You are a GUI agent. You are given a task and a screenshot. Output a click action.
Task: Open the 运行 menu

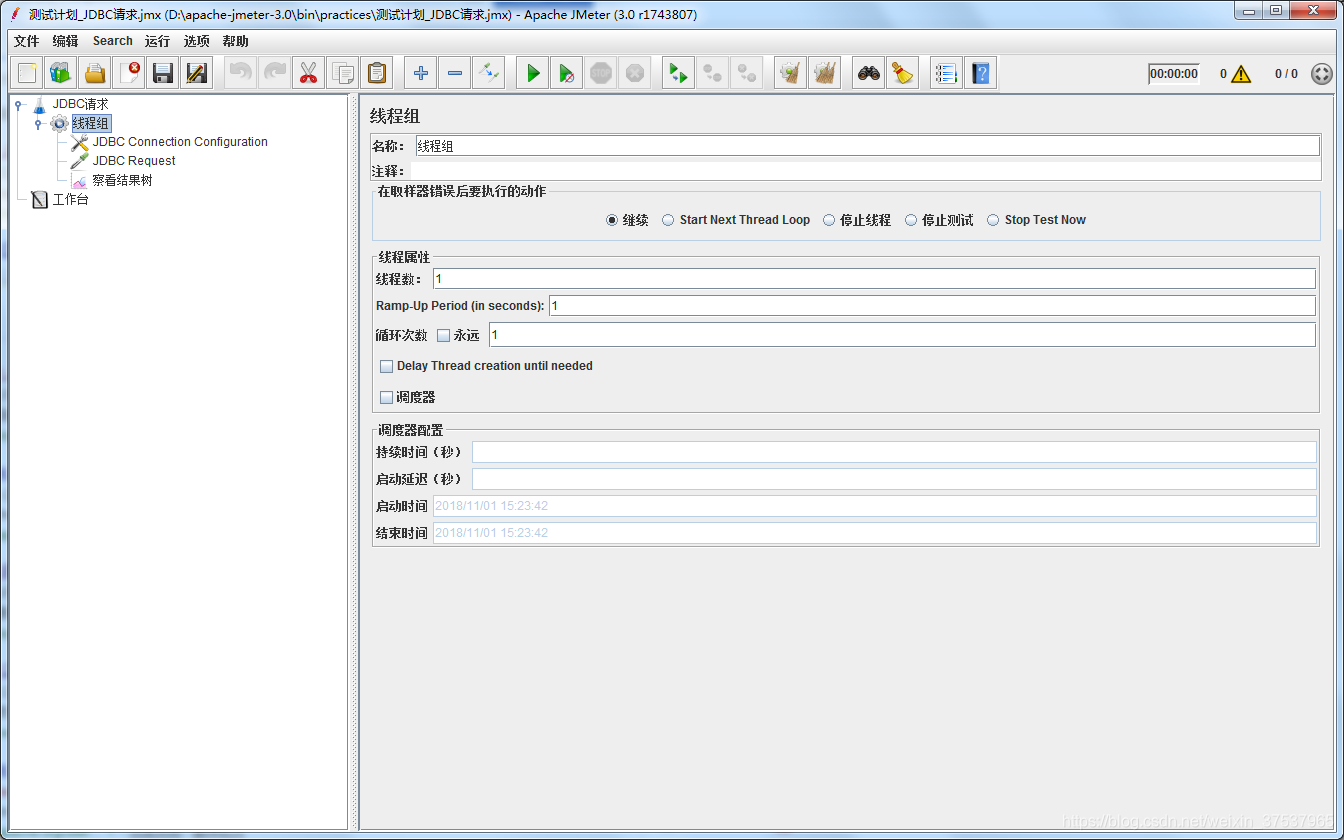pos(157,41)
